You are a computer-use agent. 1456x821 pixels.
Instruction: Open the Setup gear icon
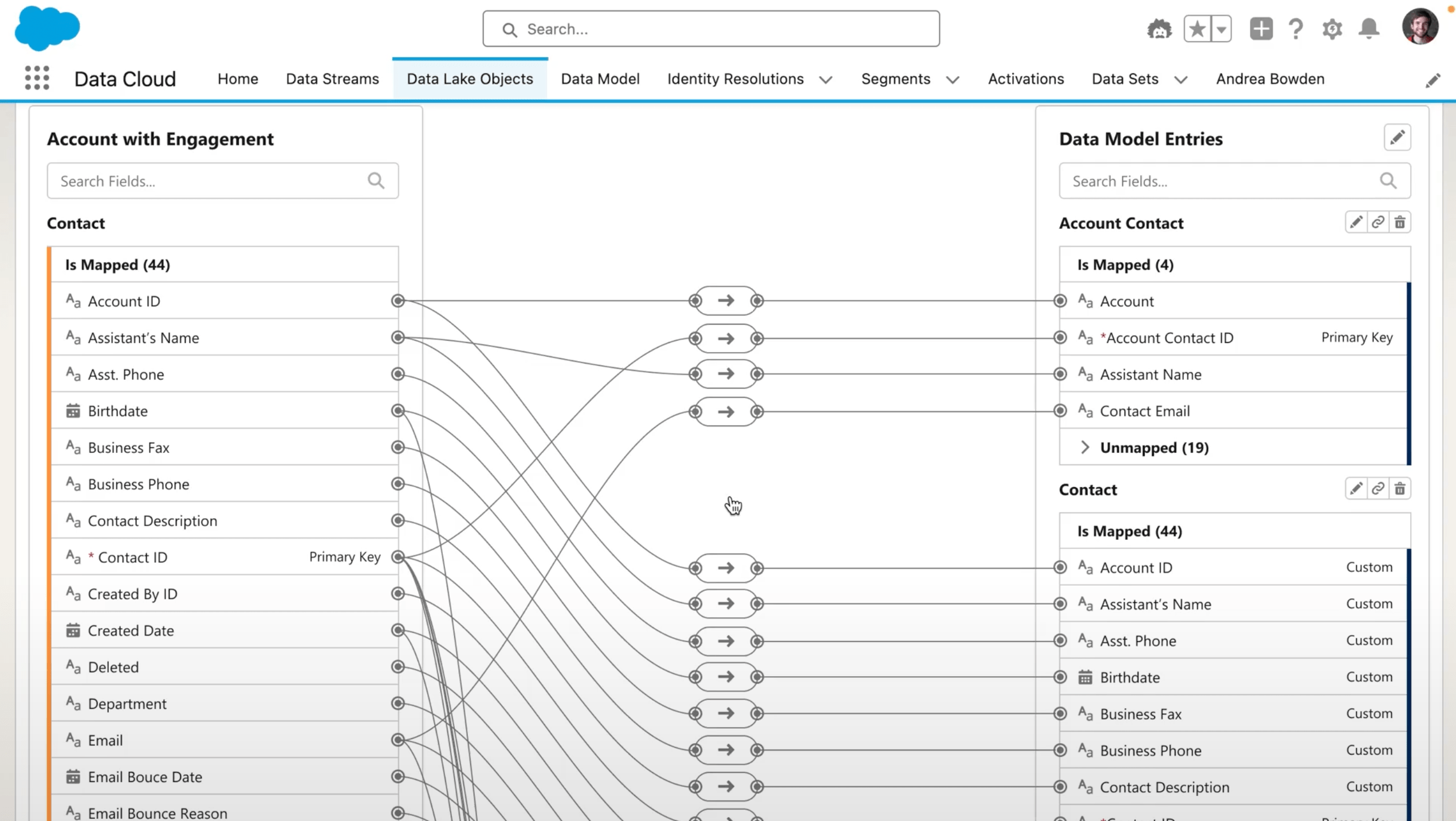pos(1332,29)
